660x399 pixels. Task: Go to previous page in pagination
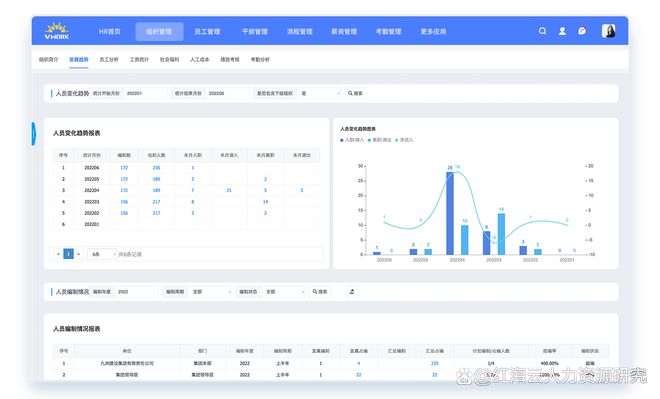point(58,254)
